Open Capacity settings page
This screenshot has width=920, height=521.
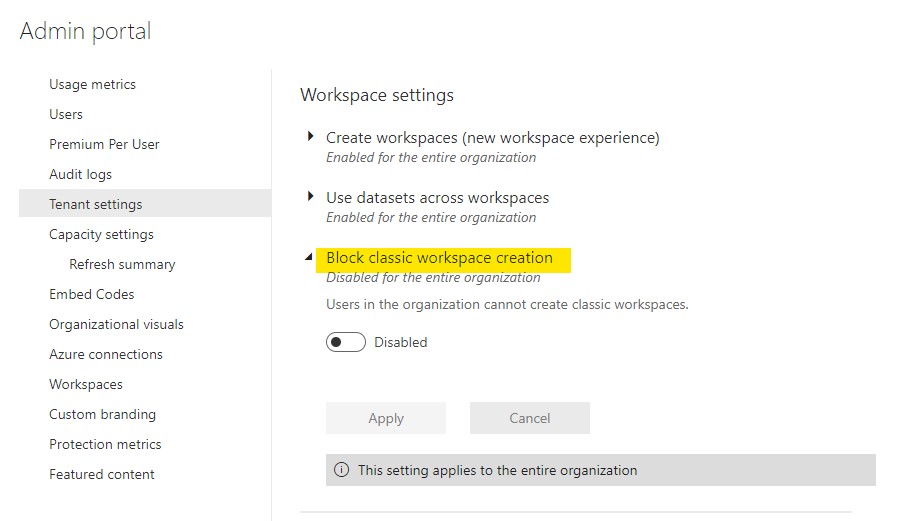[101, 235]
